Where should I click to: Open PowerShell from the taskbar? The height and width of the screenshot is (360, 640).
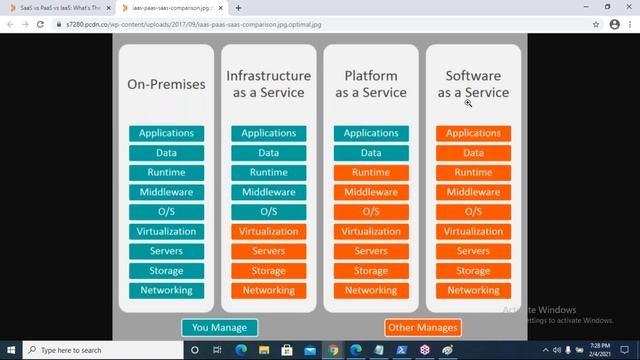click(402, 350)
